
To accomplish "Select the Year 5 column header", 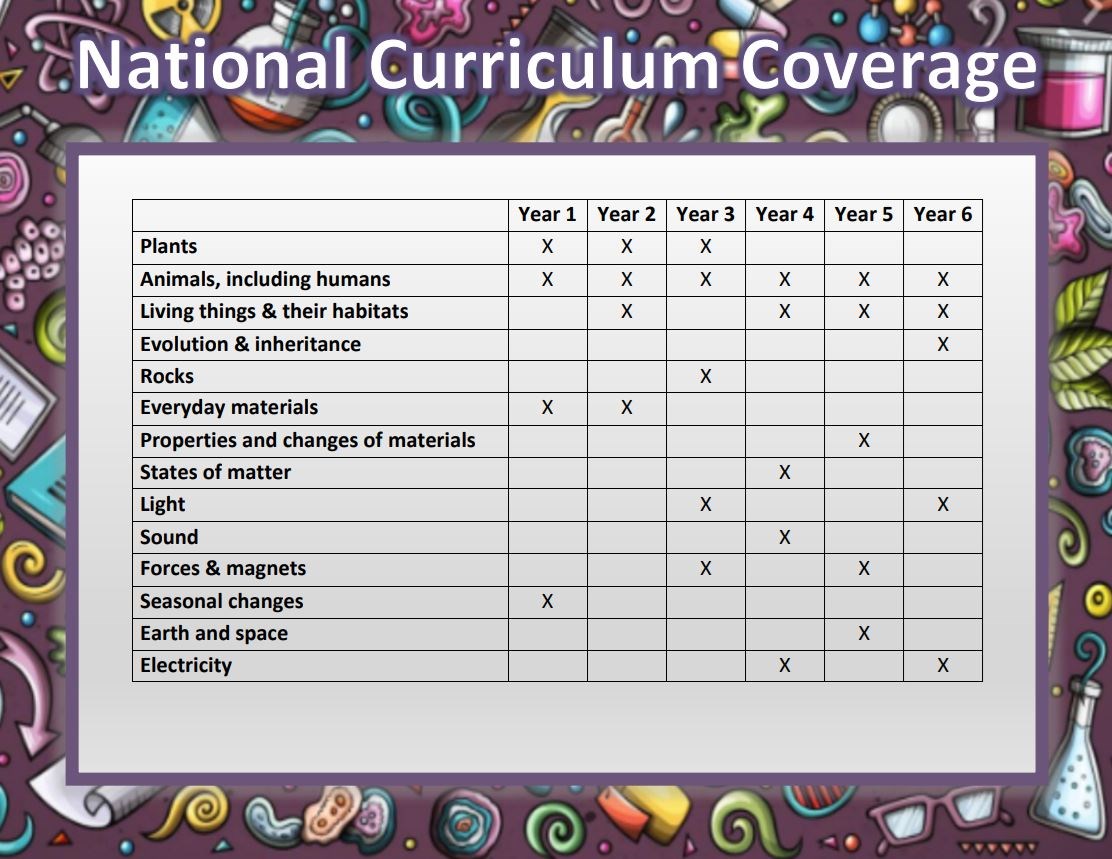I will coord(864,214).
